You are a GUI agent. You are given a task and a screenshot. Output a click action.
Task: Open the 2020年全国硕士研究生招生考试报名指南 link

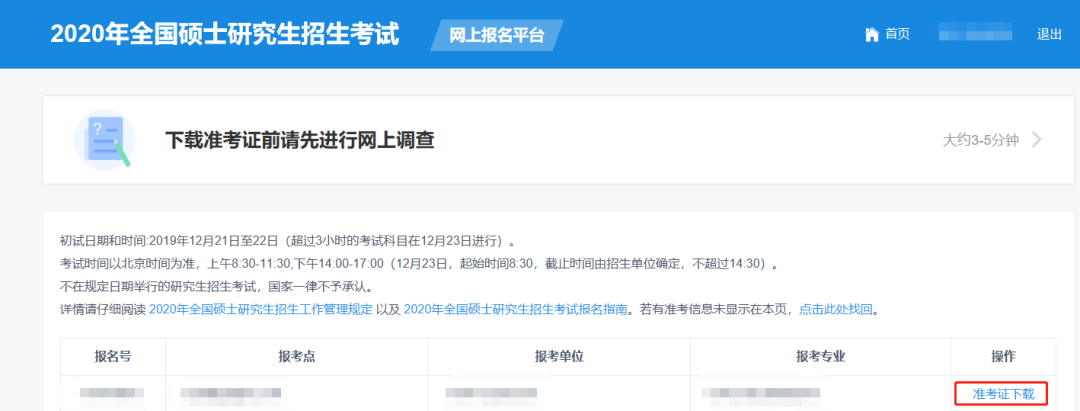coord(516,310)
